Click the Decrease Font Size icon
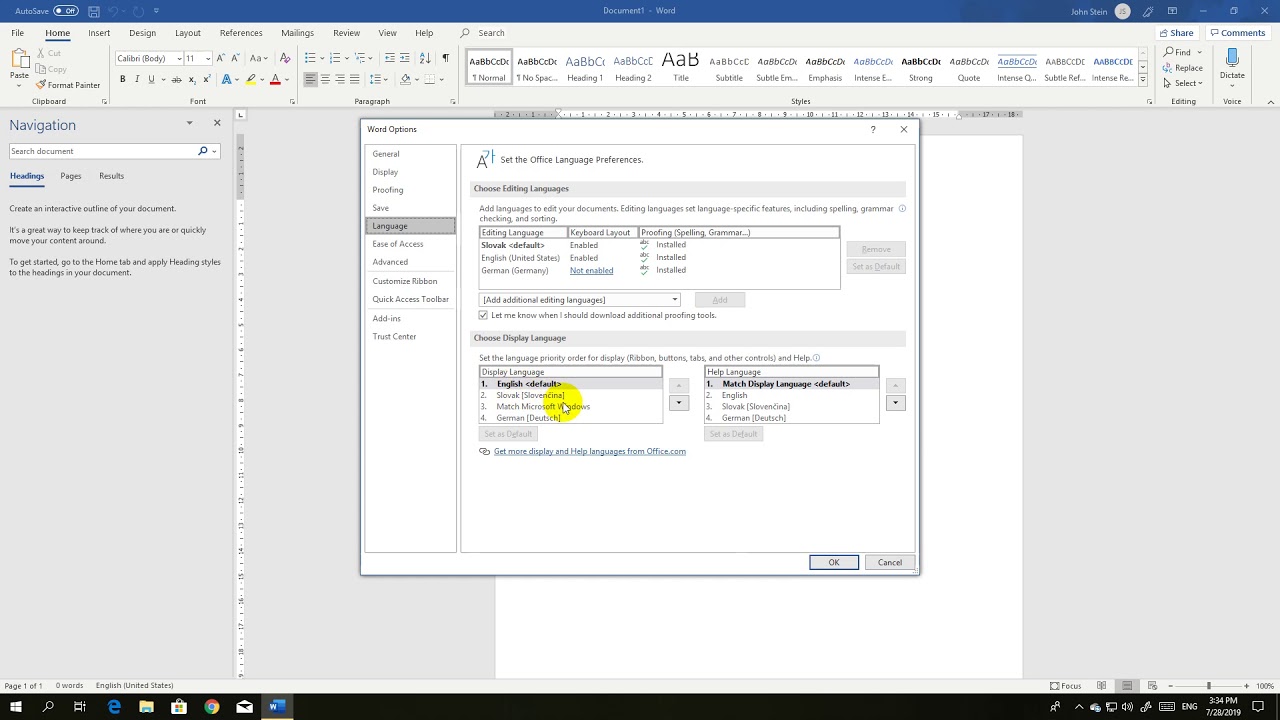The height and width of the screenshot is (720, 1280). tap(237, 58)
